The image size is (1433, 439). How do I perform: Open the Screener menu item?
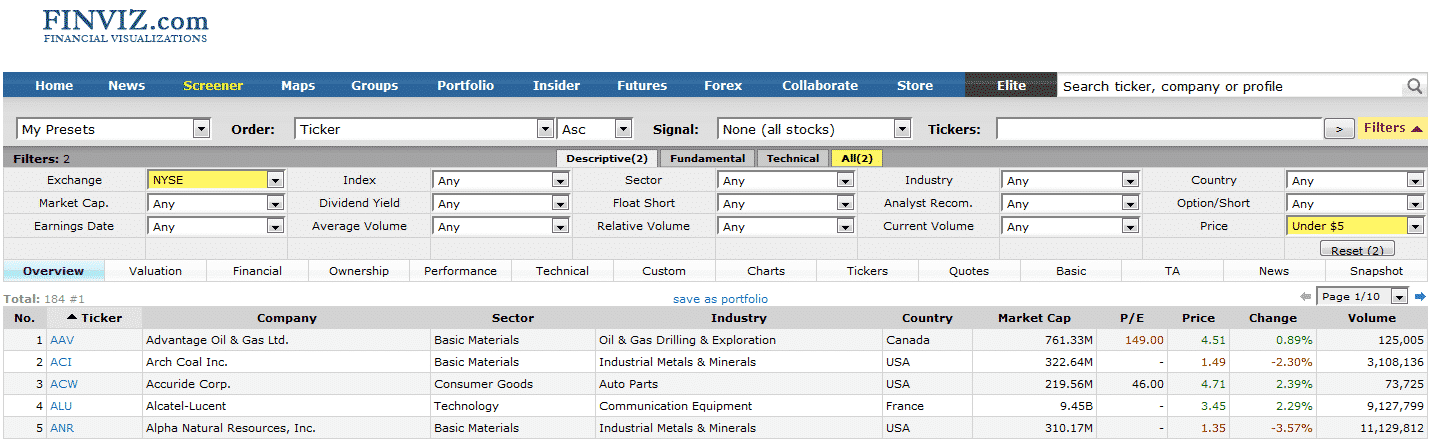[213, 86]
